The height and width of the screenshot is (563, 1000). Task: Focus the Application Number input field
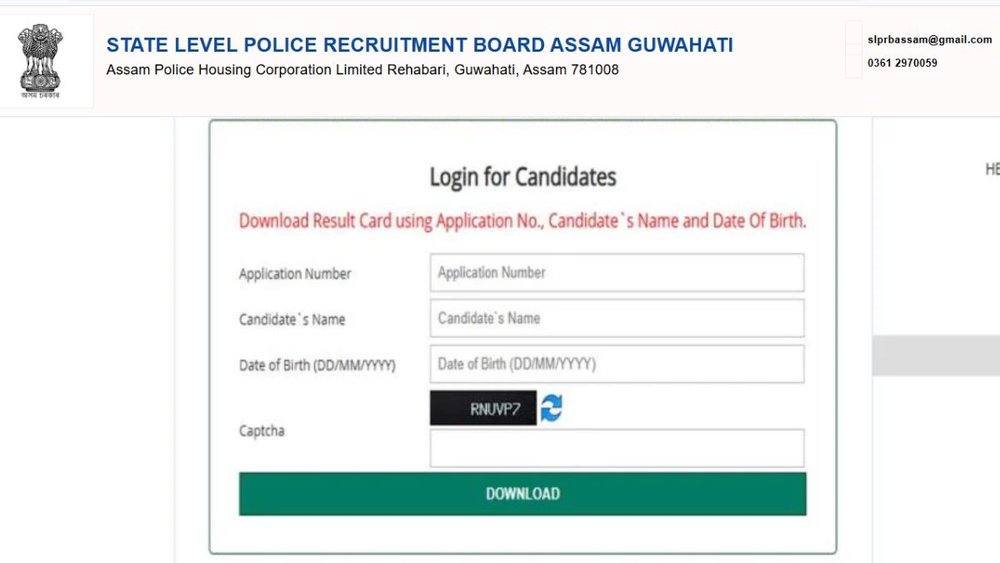(616, 272)
